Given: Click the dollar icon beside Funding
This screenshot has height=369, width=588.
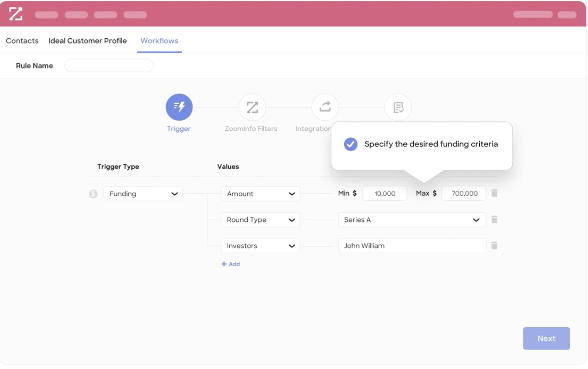Looking at the screenshot, I should 93,194.
